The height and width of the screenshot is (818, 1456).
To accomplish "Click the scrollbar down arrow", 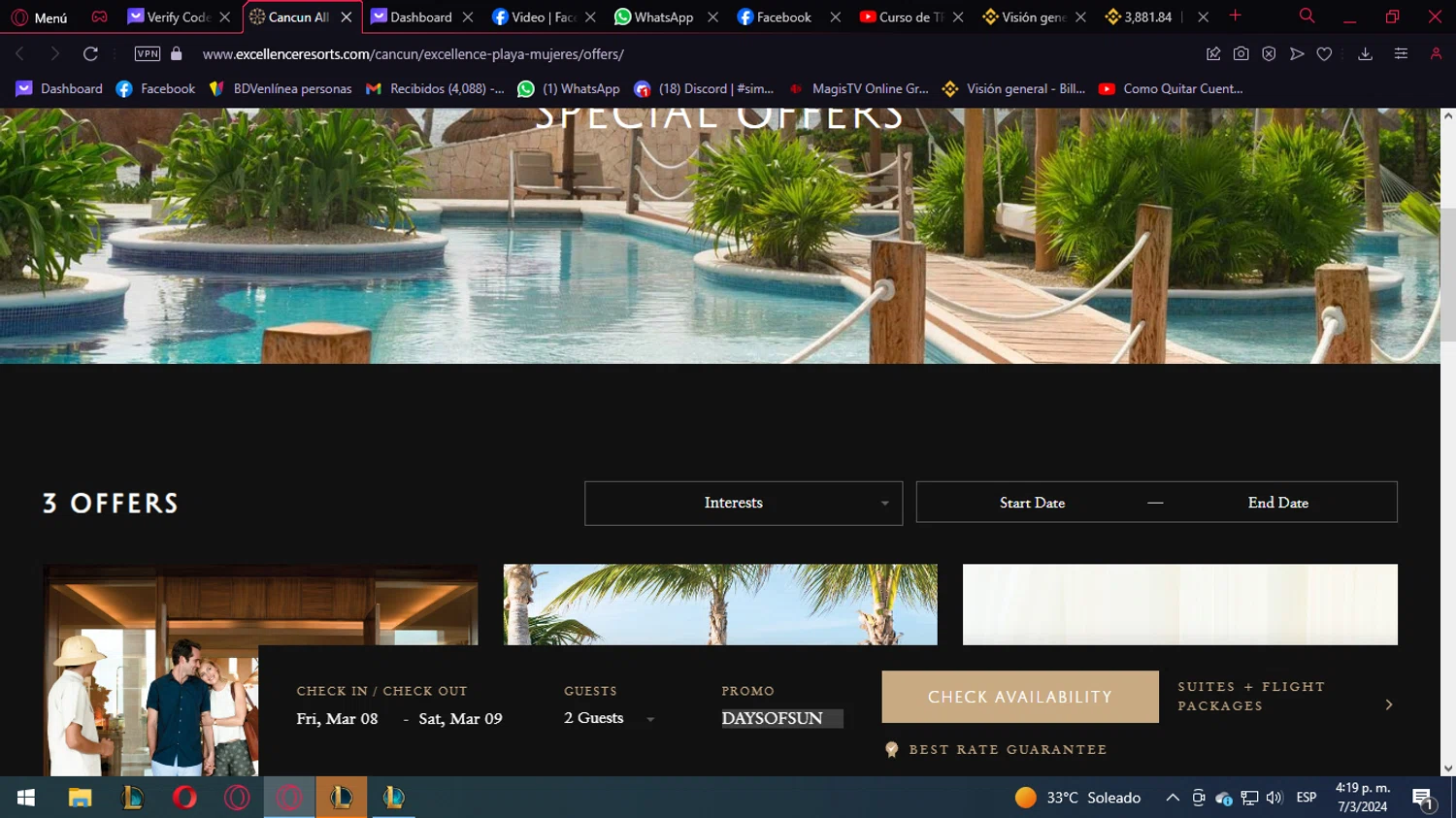I will 1448,769.
